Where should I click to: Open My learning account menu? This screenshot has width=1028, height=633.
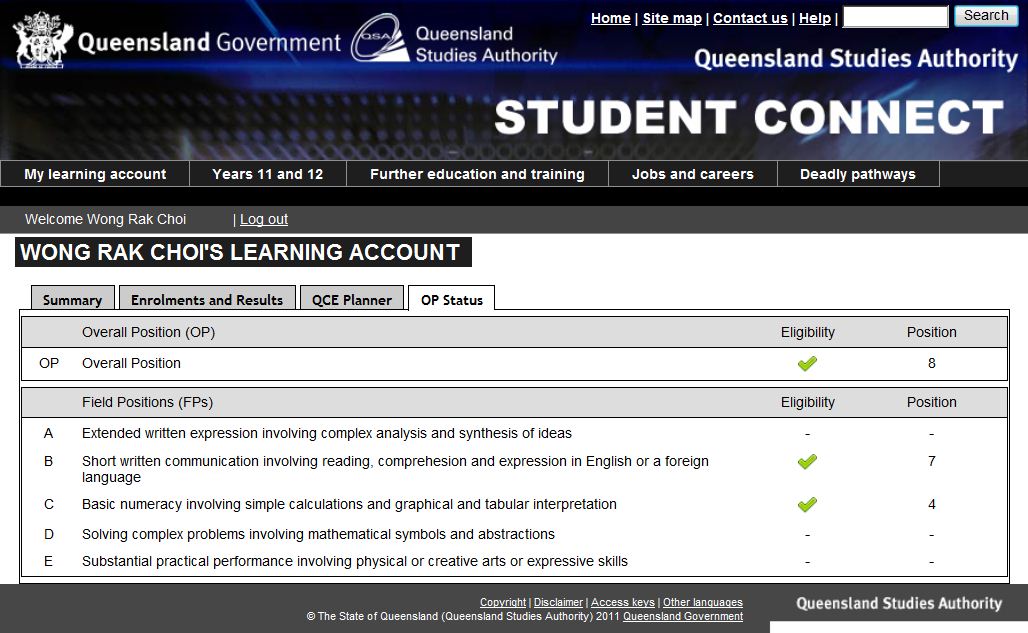95,174
